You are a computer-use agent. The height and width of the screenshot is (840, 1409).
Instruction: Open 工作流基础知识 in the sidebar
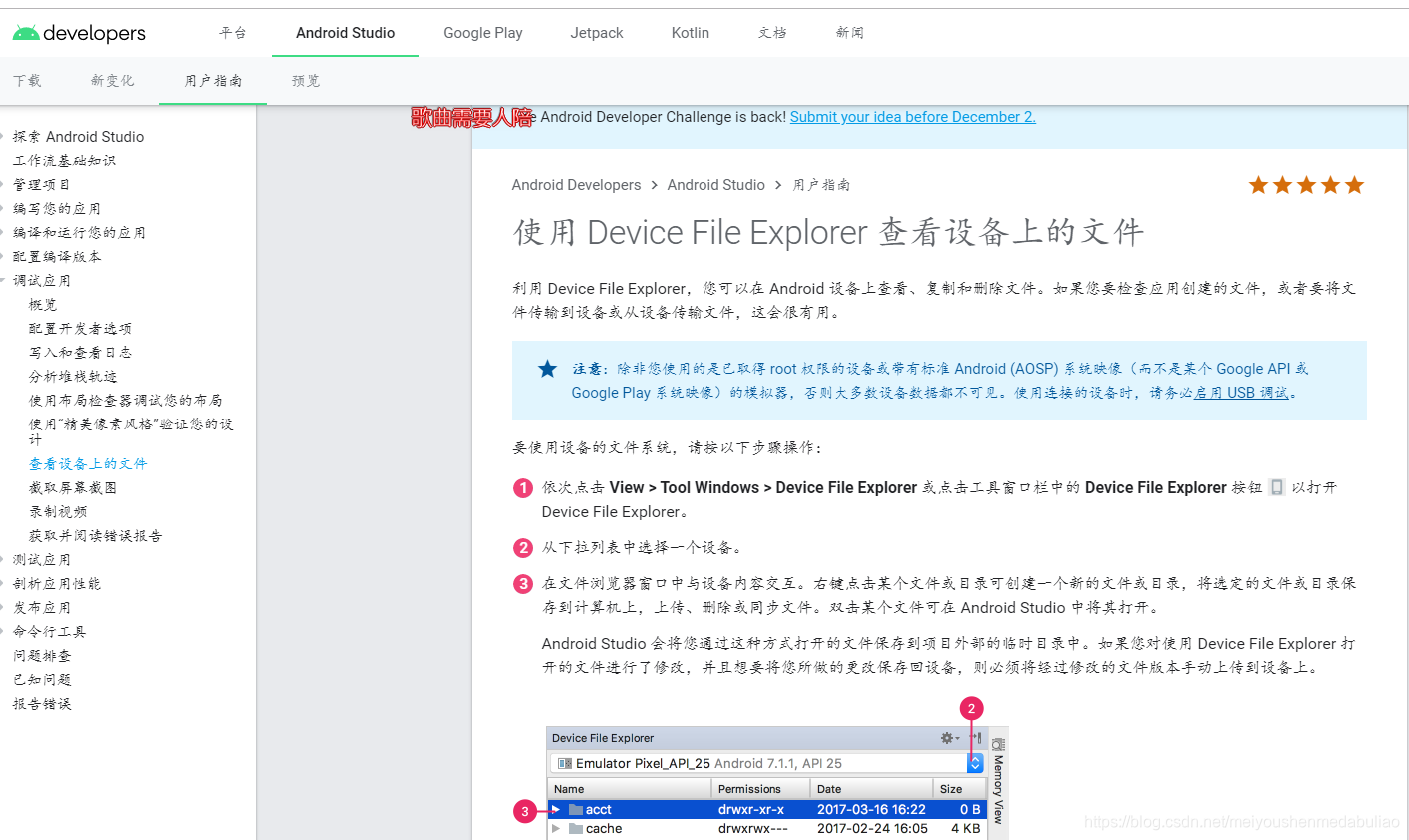pyautogui.click(x=64, y=161)
